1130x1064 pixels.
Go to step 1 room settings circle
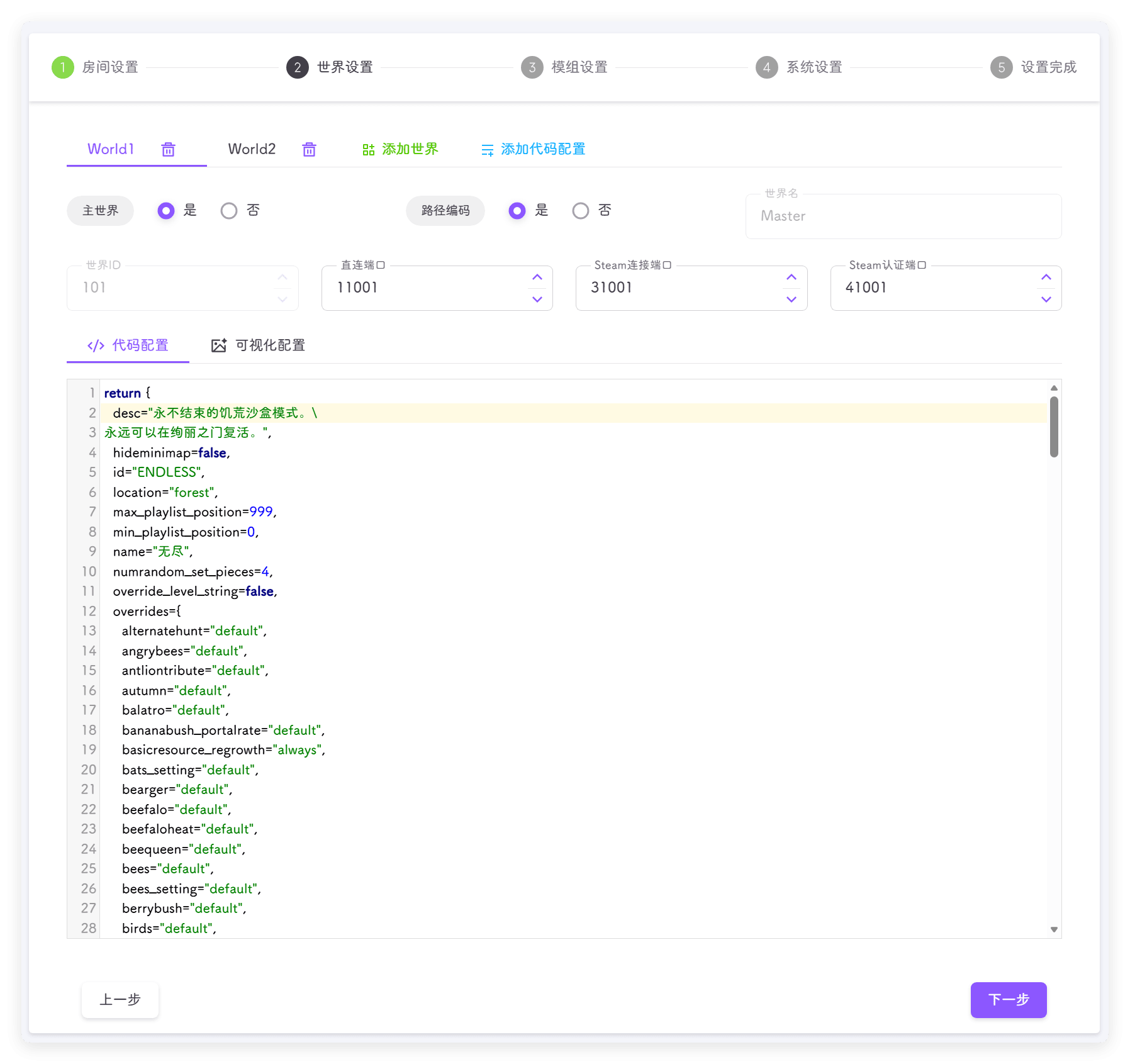tap(63, 67)
